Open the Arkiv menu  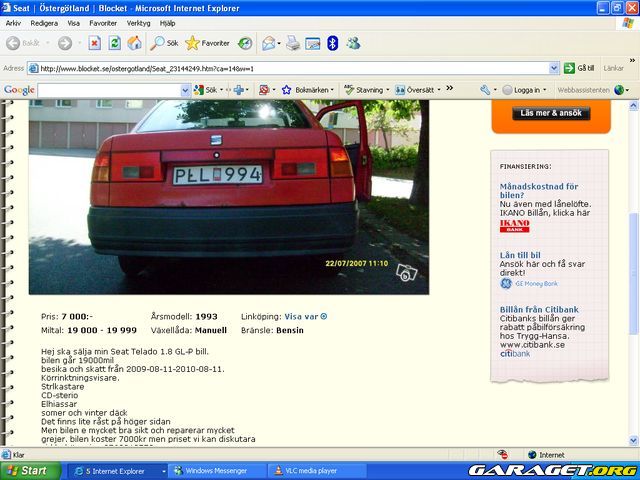(x=13, y=23)
